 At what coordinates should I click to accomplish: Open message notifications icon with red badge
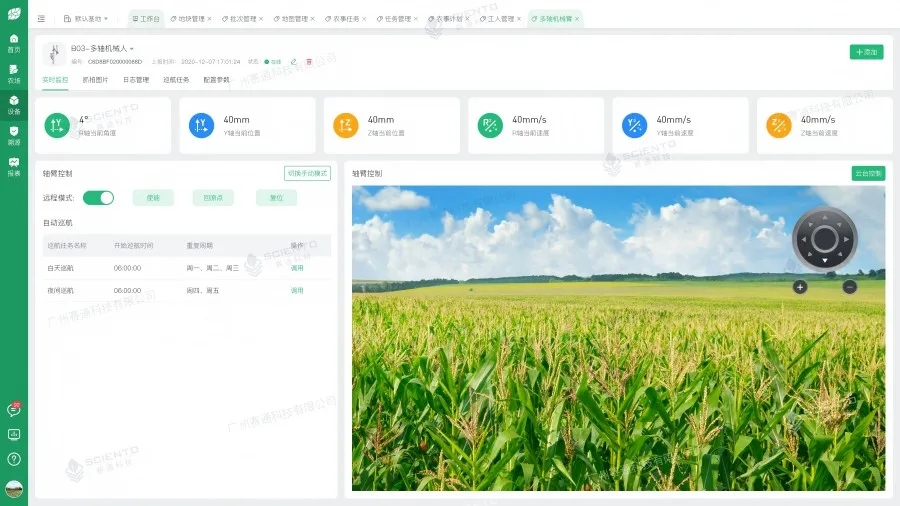coord(14,409)
